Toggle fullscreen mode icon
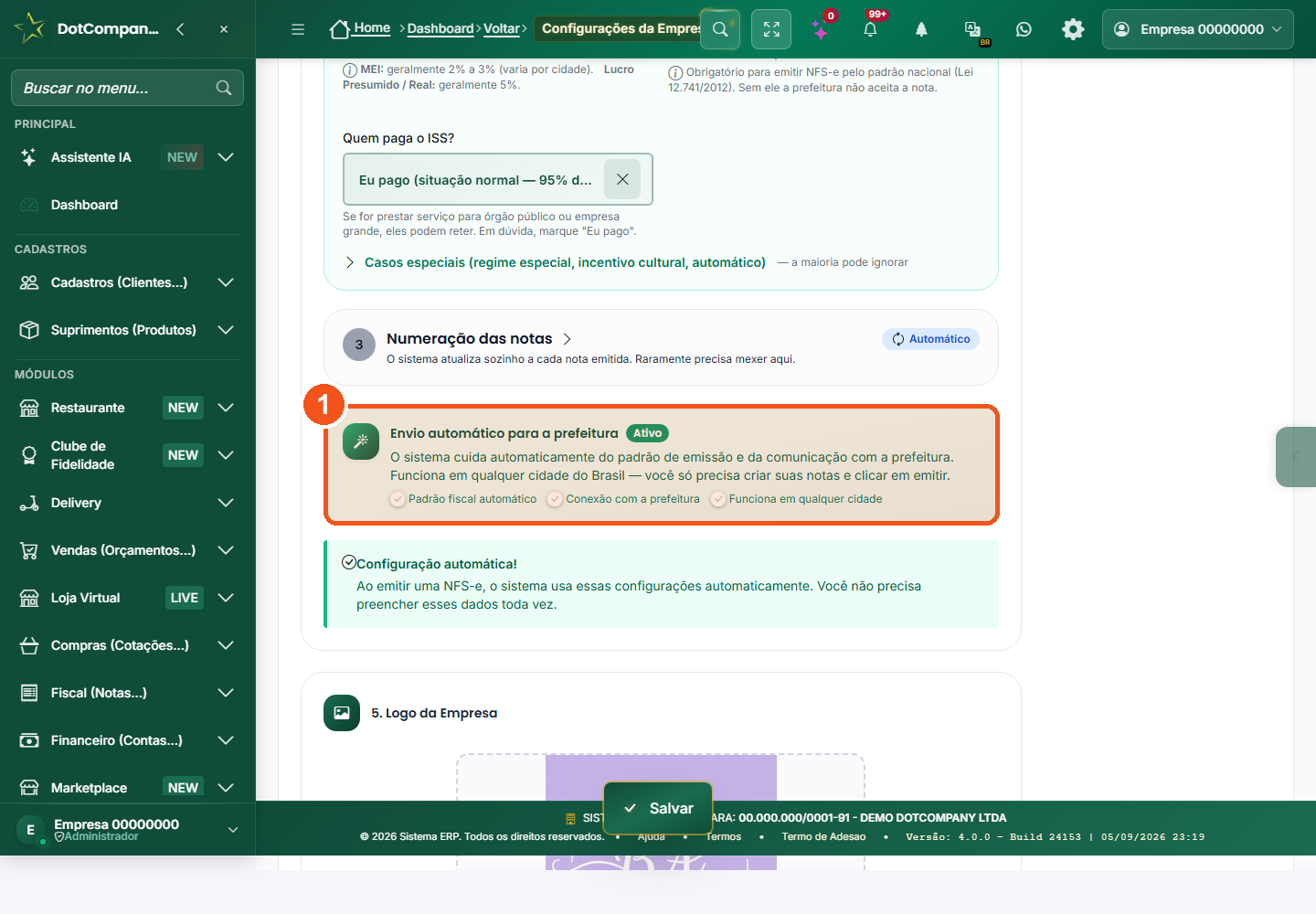 coord(771,29)
